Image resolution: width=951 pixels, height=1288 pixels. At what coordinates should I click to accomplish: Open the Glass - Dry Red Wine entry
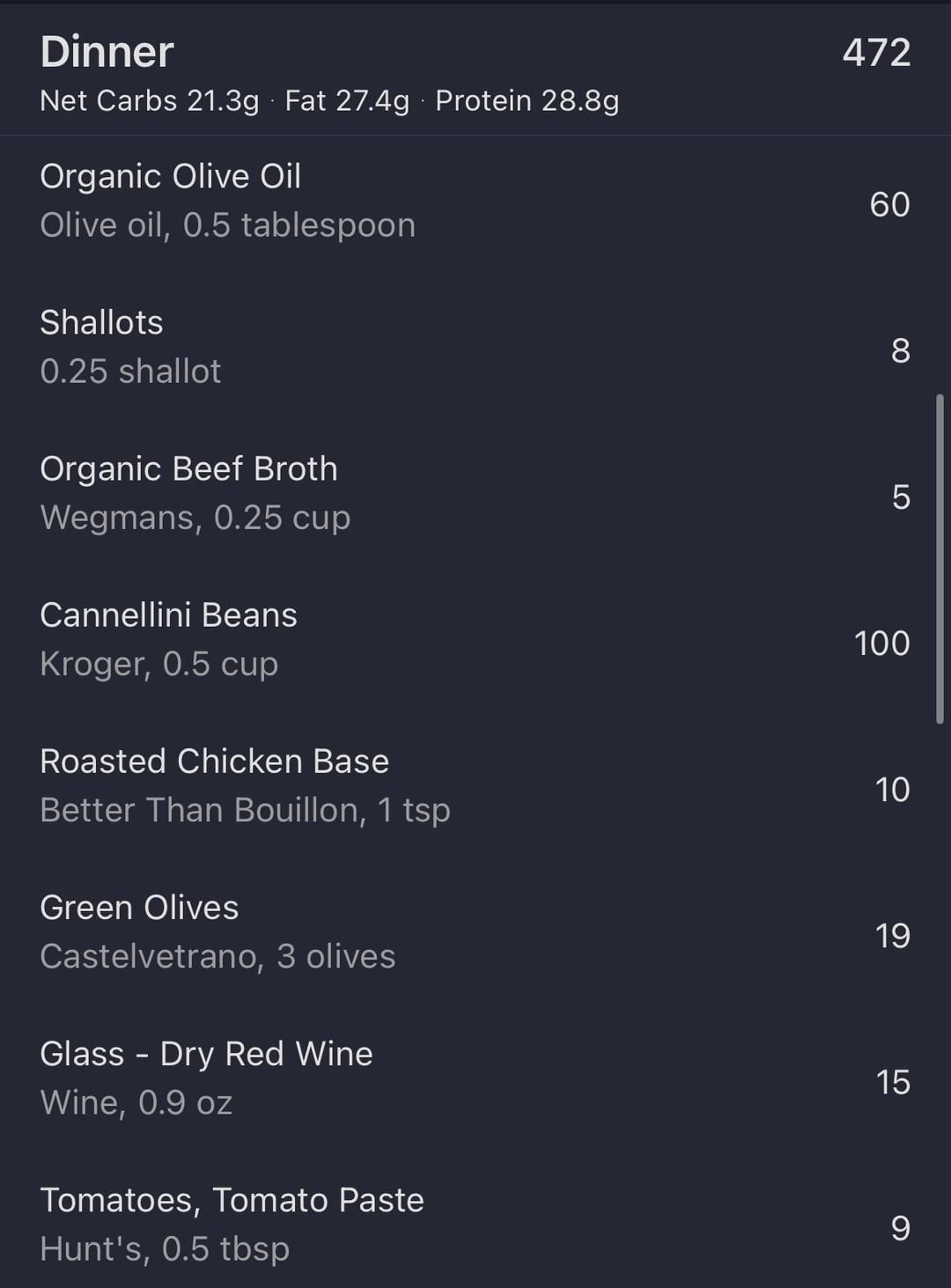coord(206,1054)
